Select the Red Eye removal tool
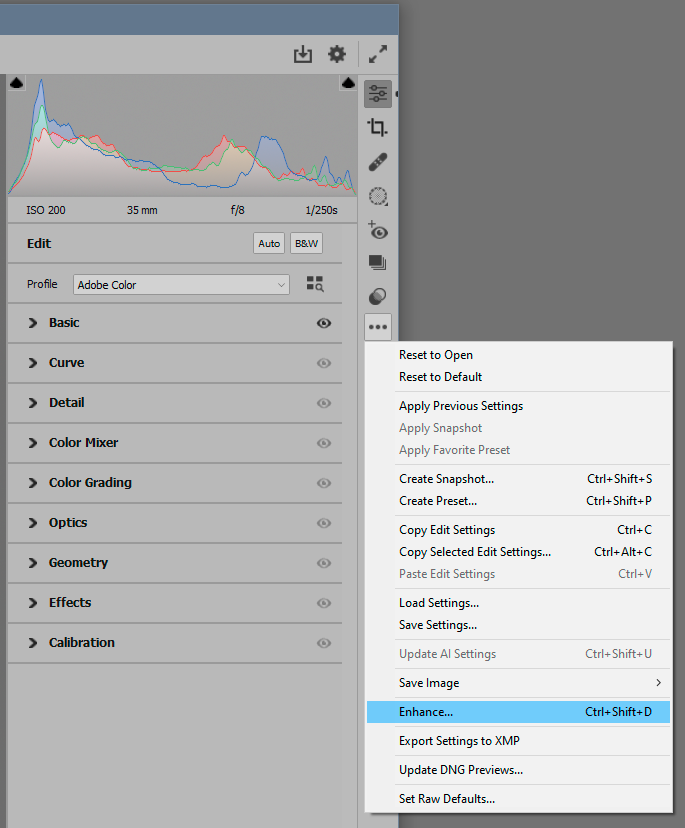Viewport: 685px width, 828px height. point(378,230)
